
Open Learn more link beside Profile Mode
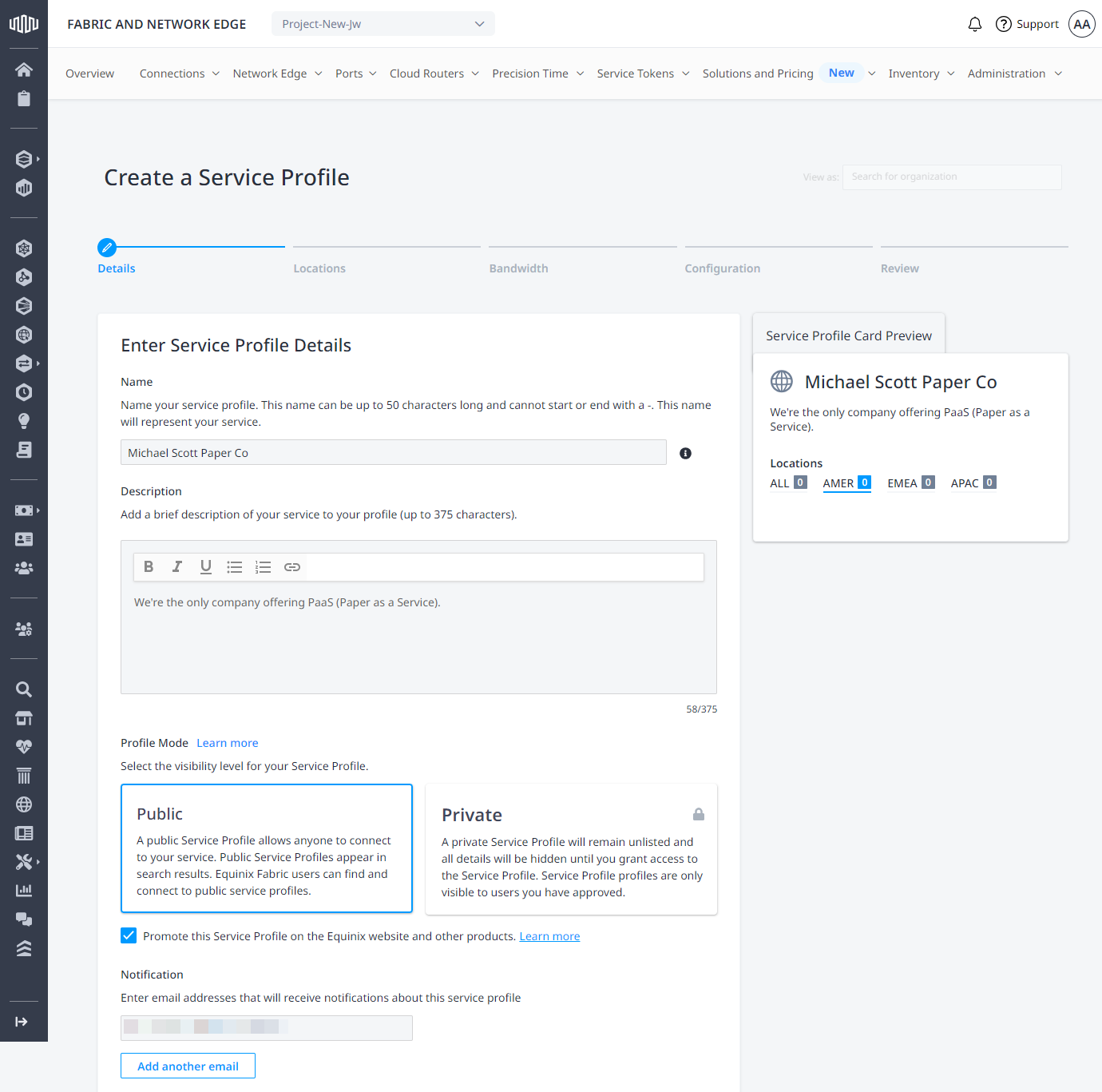point(228,743)
